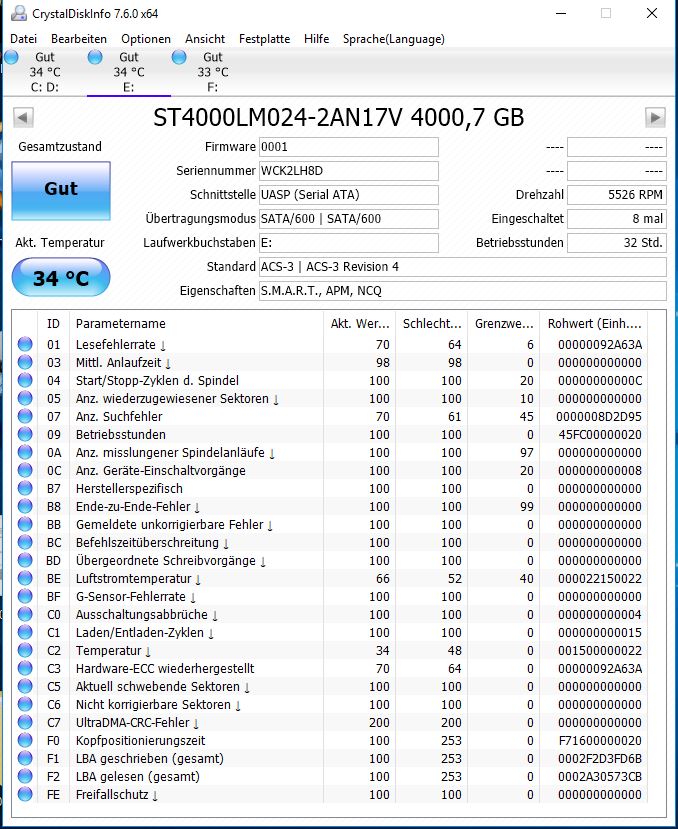Click status icon of Luftstromtemperatur row

25,578
